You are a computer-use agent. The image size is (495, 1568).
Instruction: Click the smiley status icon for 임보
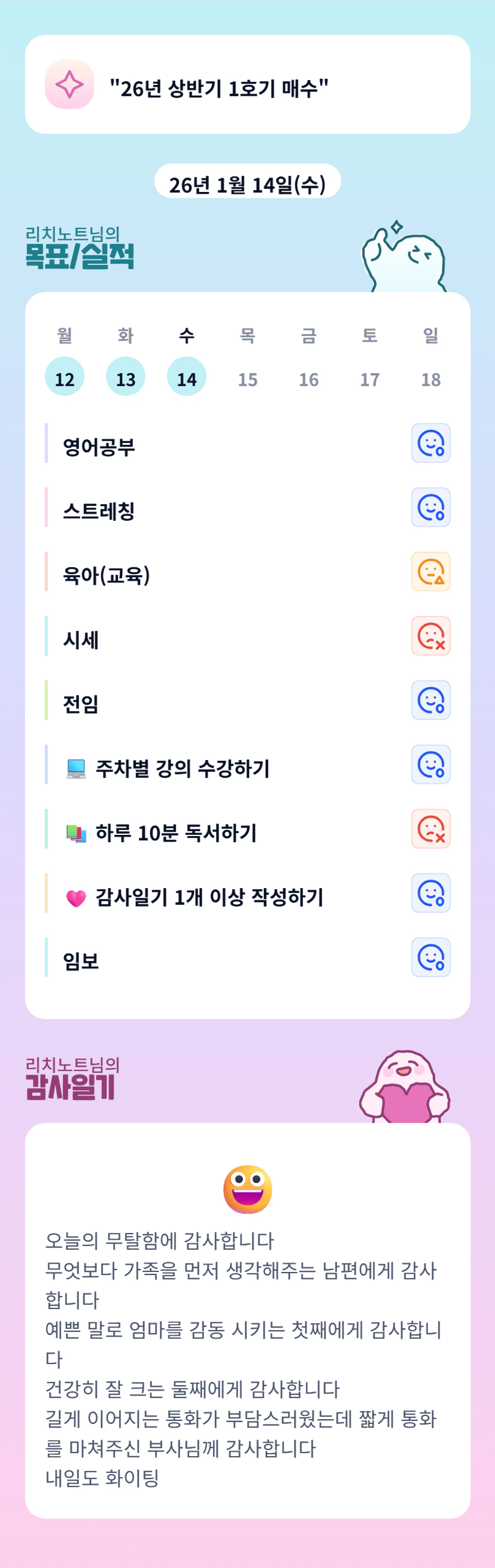(x=430, y=957)
